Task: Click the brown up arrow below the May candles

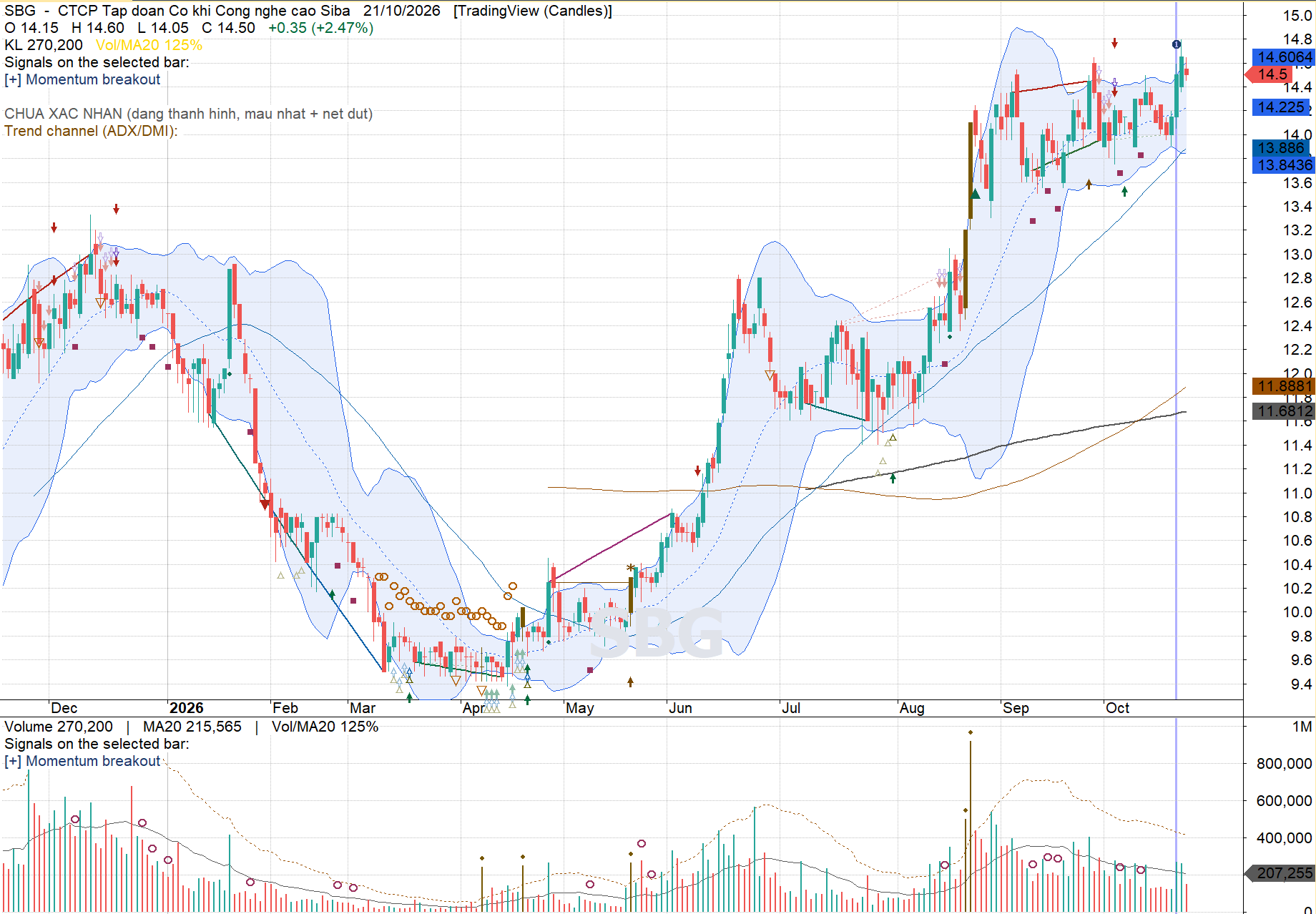Action: [630, 682]
